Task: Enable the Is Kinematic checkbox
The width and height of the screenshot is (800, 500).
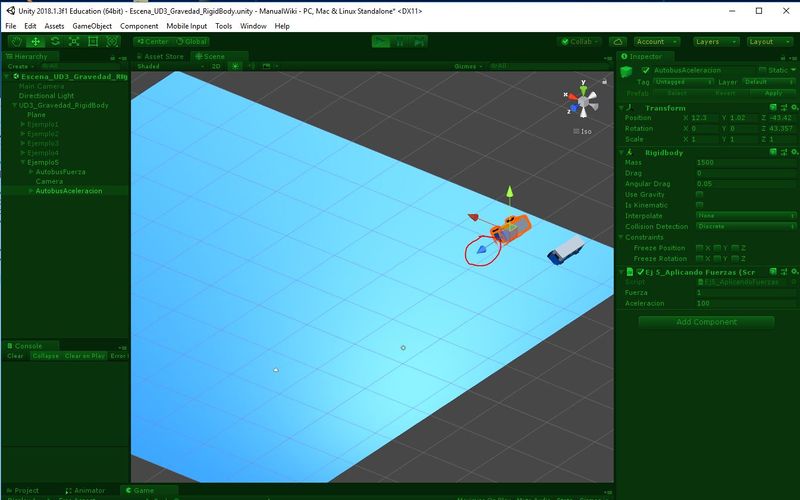Action: 699,205
